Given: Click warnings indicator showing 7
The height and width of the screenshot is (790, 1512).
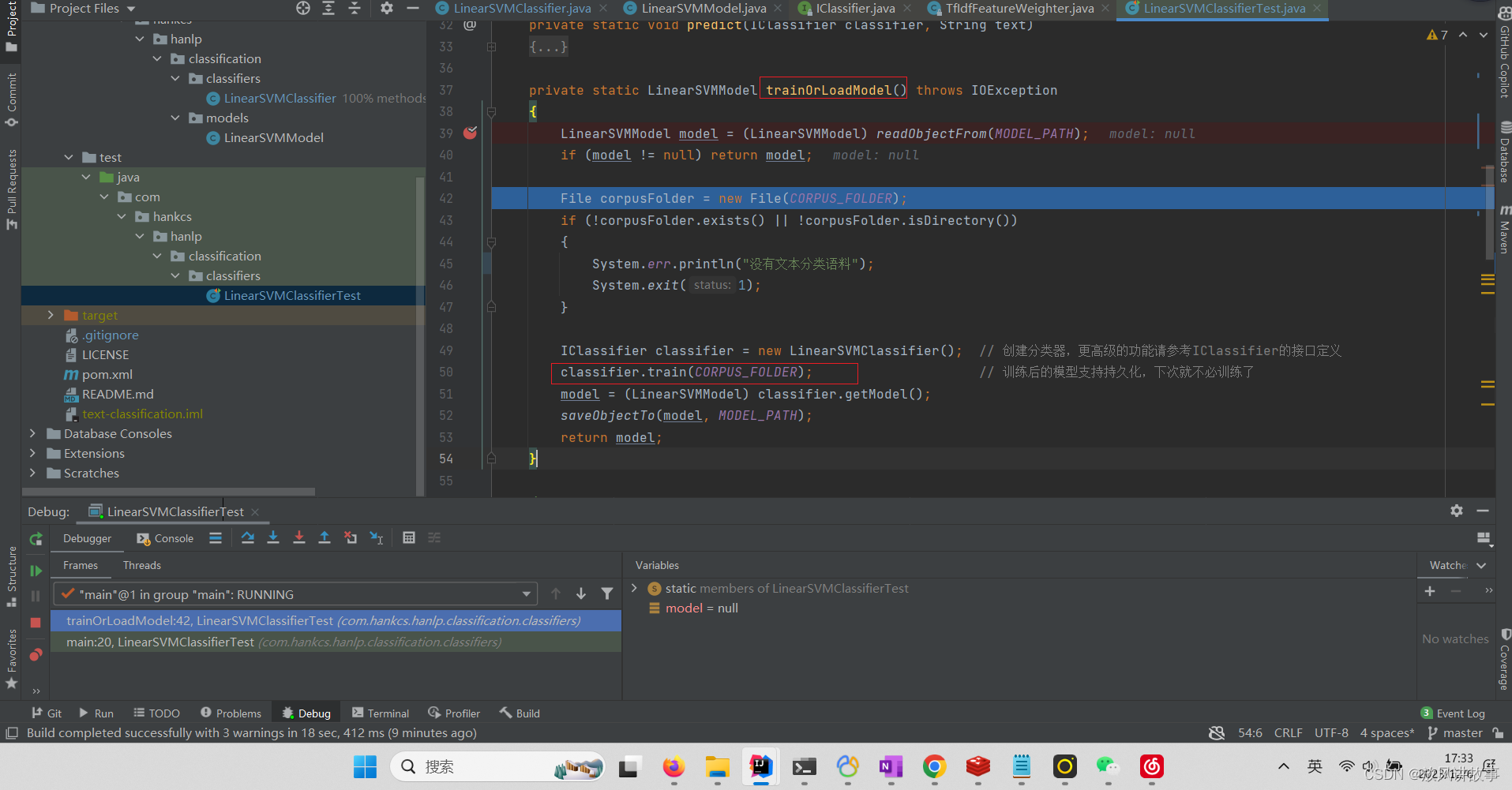Looking at the screenshot, I should coord(1437,35).
